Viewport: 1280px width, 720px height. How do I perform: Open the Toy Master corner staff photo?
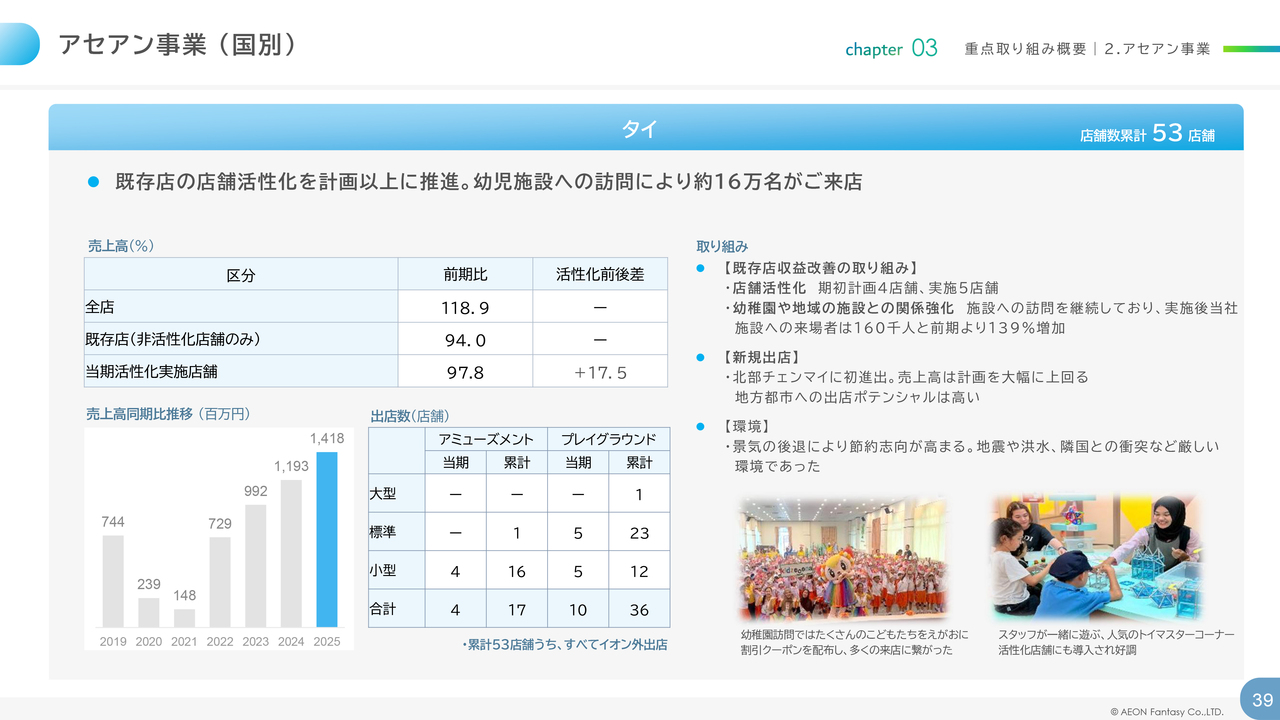coord(1099,558)
